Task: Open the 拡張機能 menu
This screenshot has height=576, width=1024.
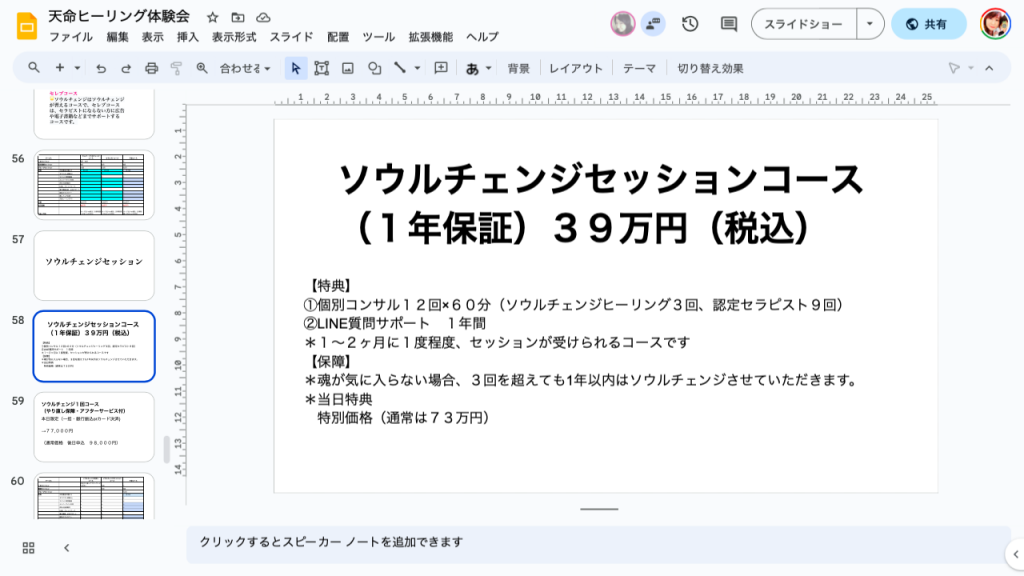Action: click(x=431, y=37)
